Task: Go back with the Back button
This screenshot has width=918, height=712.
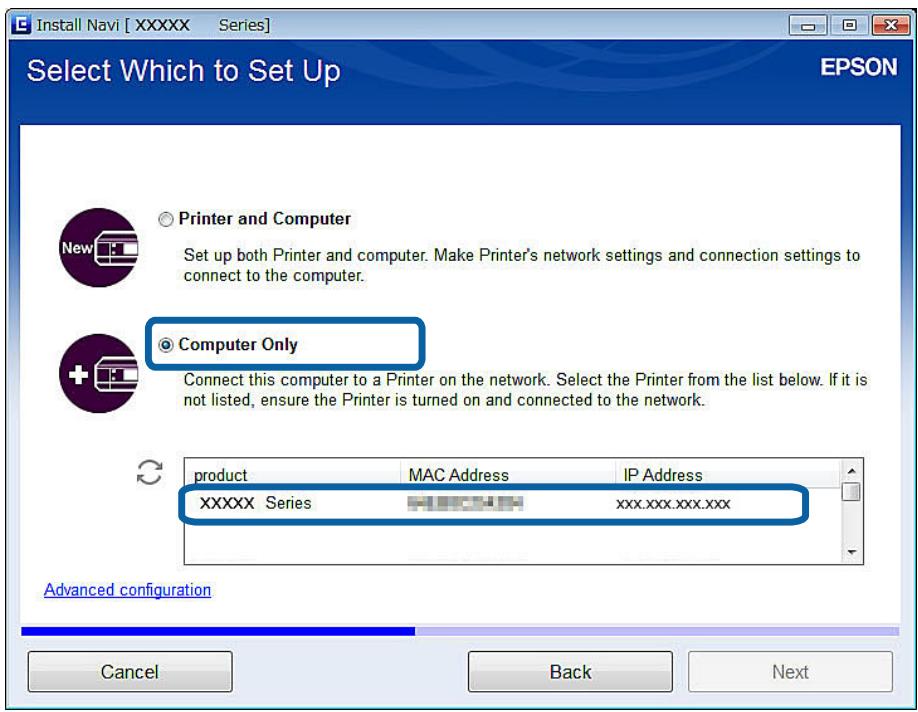Action: point(570,672)
